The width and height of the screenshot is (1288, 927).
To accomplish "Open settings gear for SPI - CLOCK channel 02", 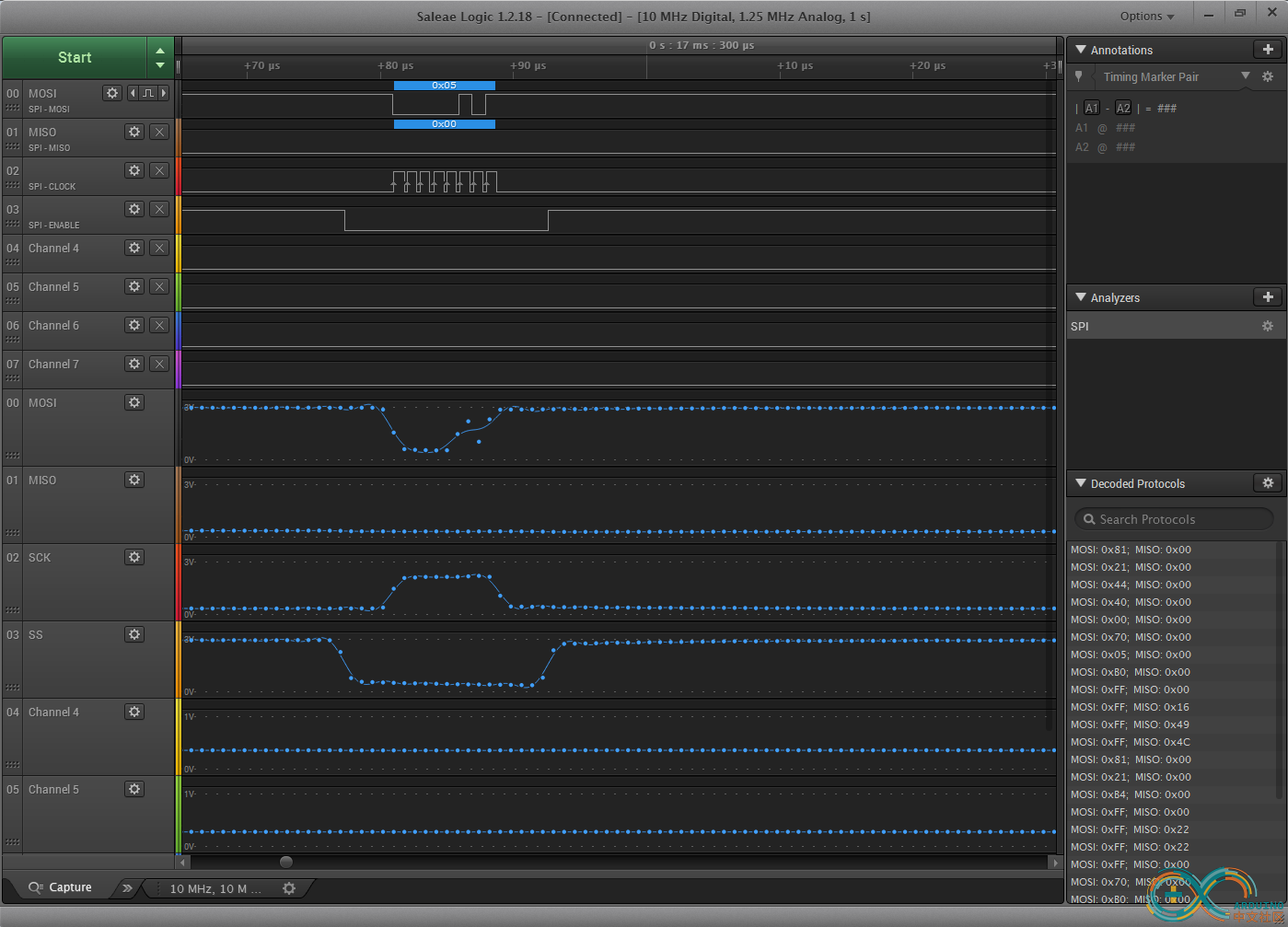I will [x=134, y=170].
